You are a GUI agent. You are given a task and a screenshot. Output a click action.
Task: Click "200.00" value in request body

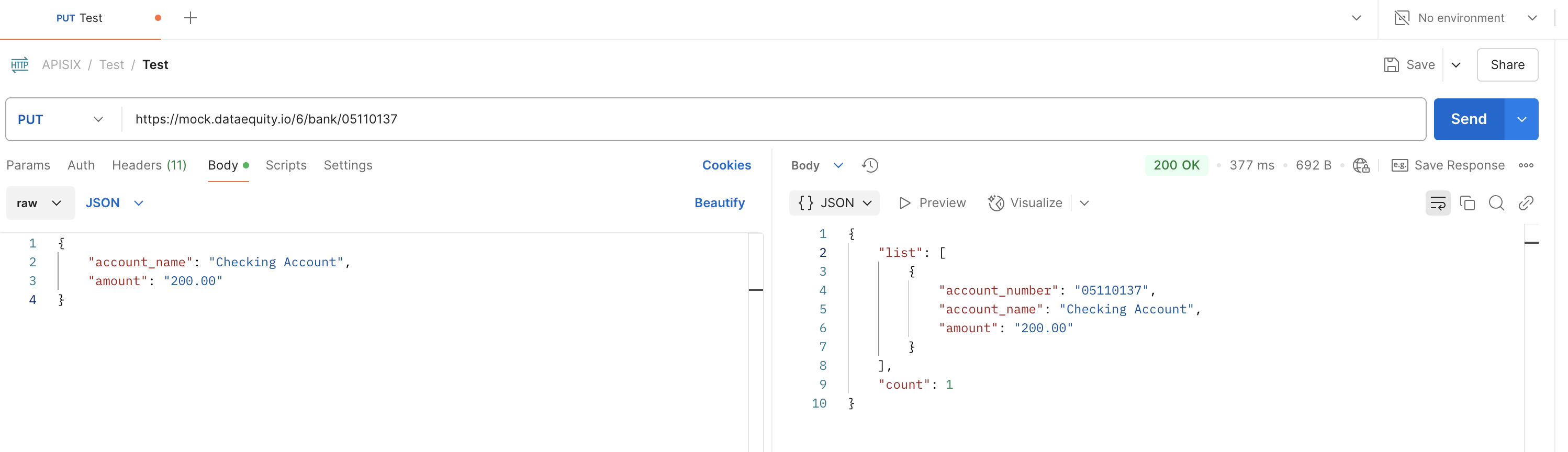pyautogui.click(x=193, y=281)
